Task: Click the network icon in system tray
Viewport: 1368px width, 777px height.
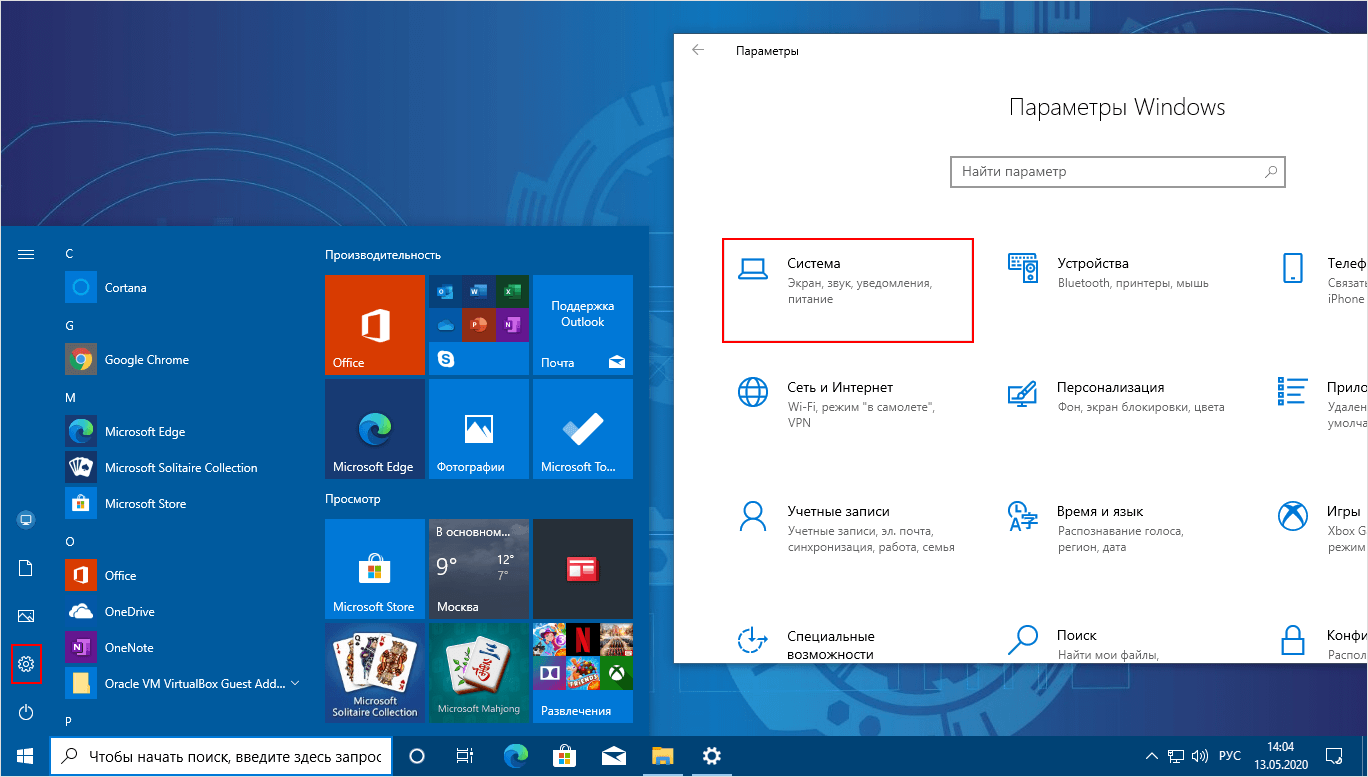Action: click(x=1176, y=756)
